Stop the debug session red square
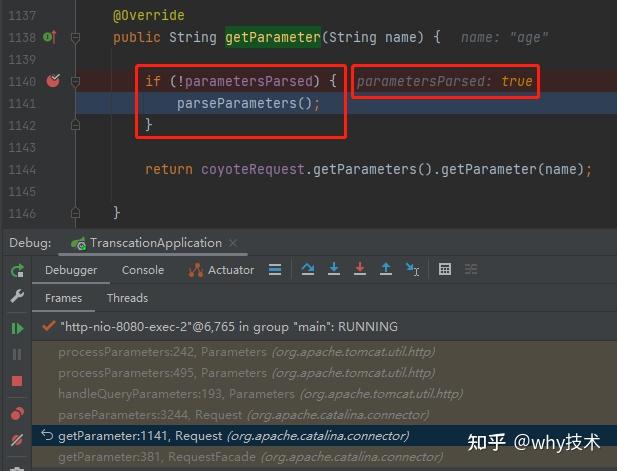This screenshot has width=617, height=471. (17, 381)
